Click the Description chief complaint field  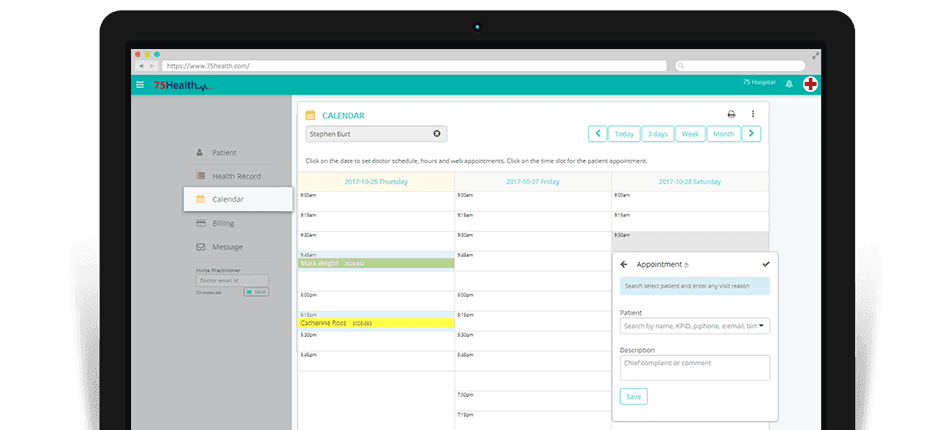coord(694,368)
